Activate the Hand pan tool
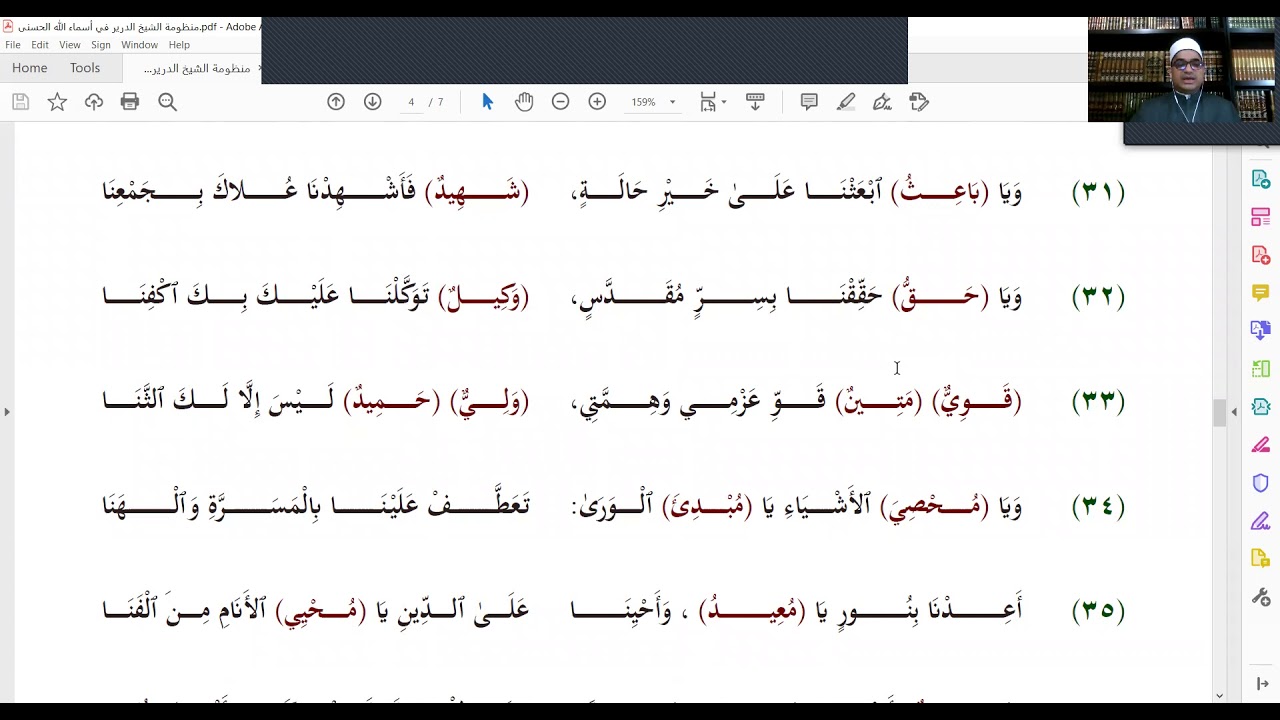The image size is (1280, 720). click(x=524, y=102)
